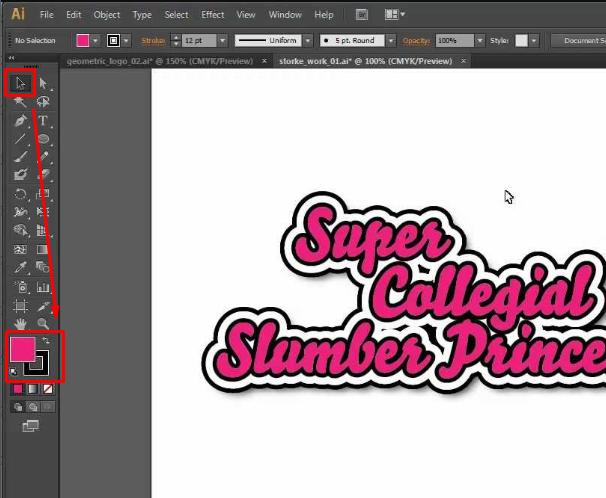Image resolution: width=606 pixels, height=498 pixels.
Task: Click the Opacity 100% input field
Action: tap(448, 40)
